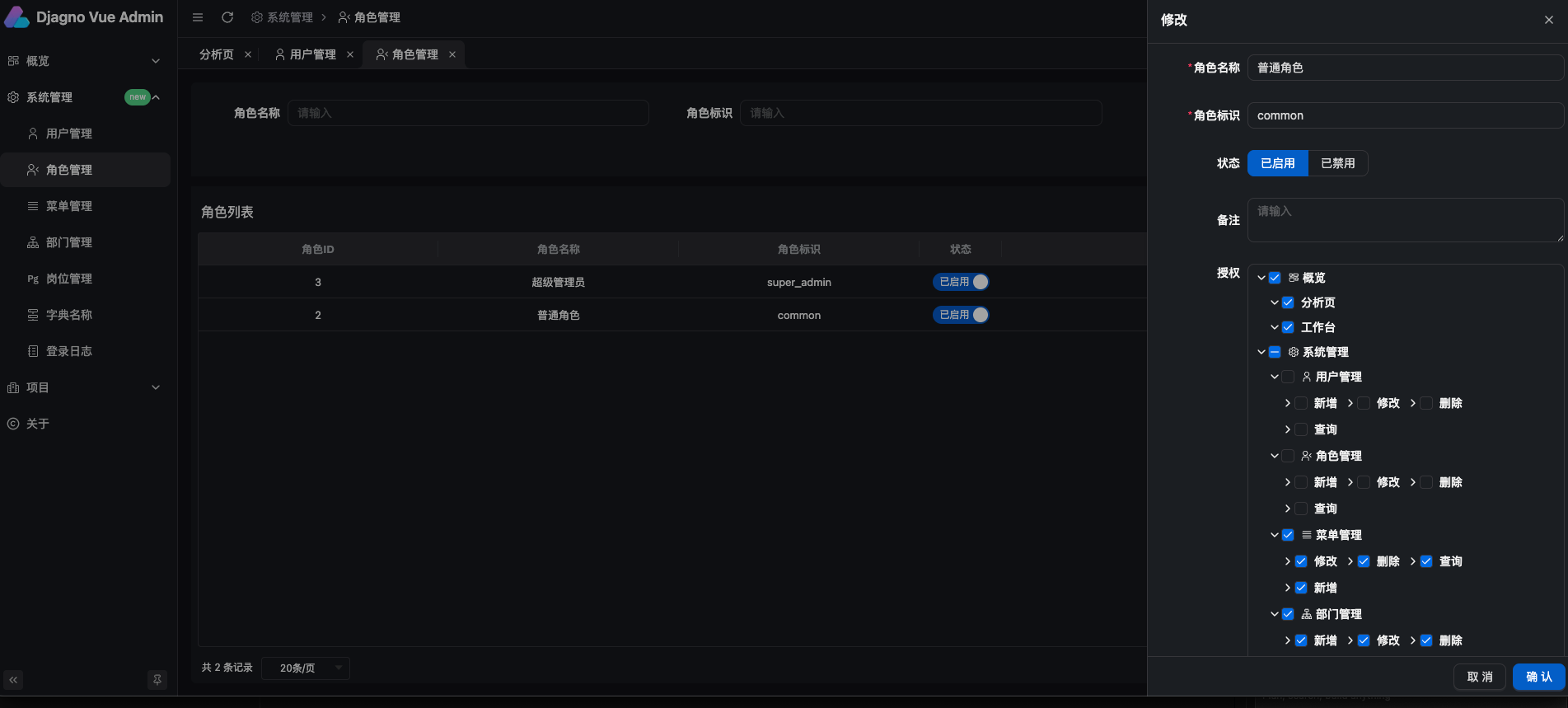1568x708 pixels.
Task: Click the 确认 button
Action: click(1538, 677)
